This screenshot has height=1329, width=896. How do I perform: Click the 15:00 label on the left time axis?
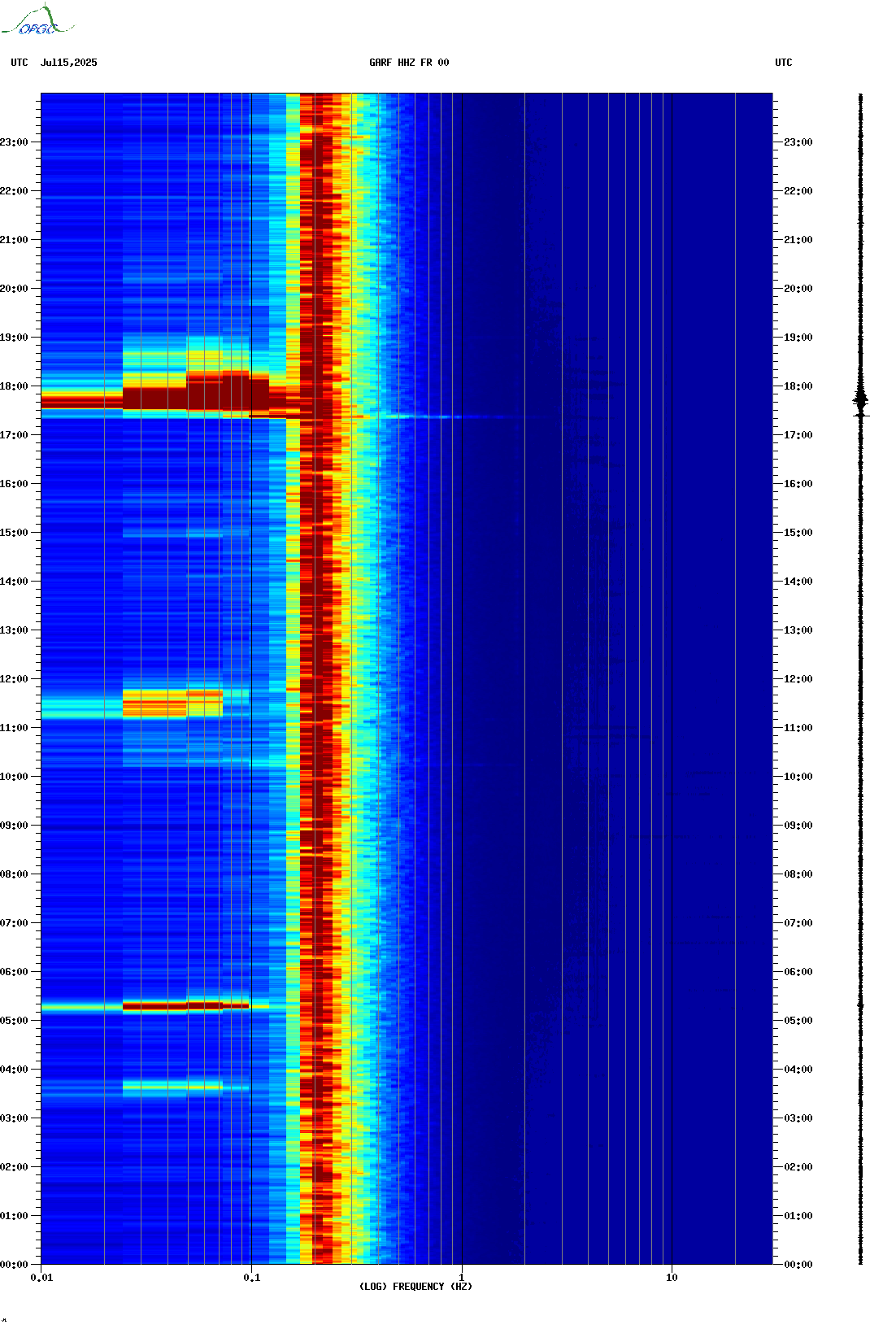pyautogui.click(x=14, y=533)
